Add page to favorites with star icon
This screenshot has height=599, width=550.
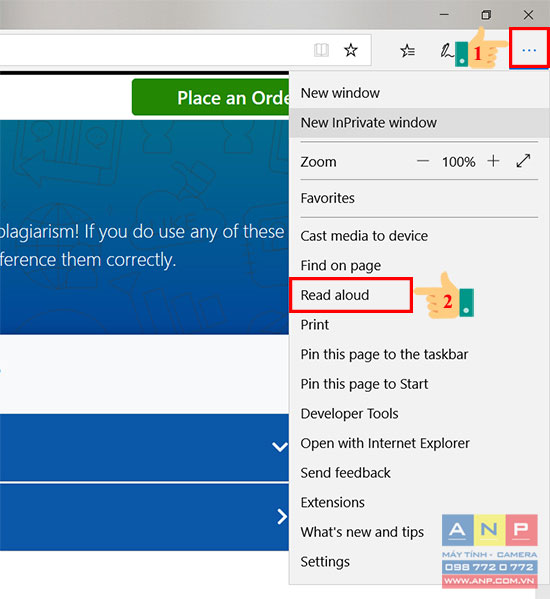(351, 50)
